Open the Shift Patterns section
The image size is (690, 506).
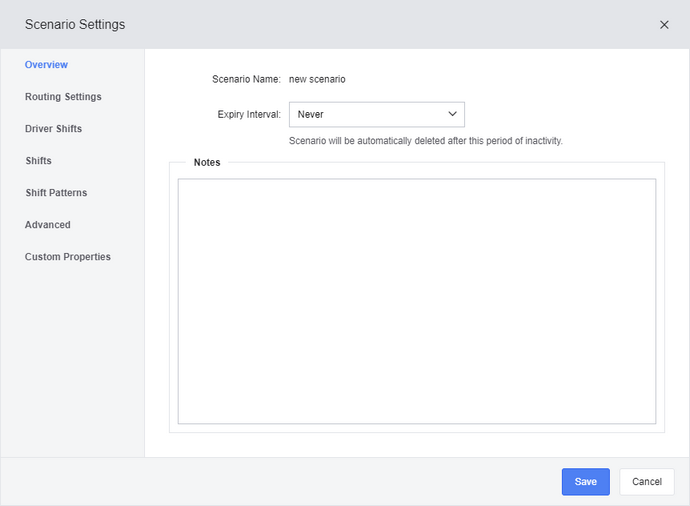coord(56,193)
